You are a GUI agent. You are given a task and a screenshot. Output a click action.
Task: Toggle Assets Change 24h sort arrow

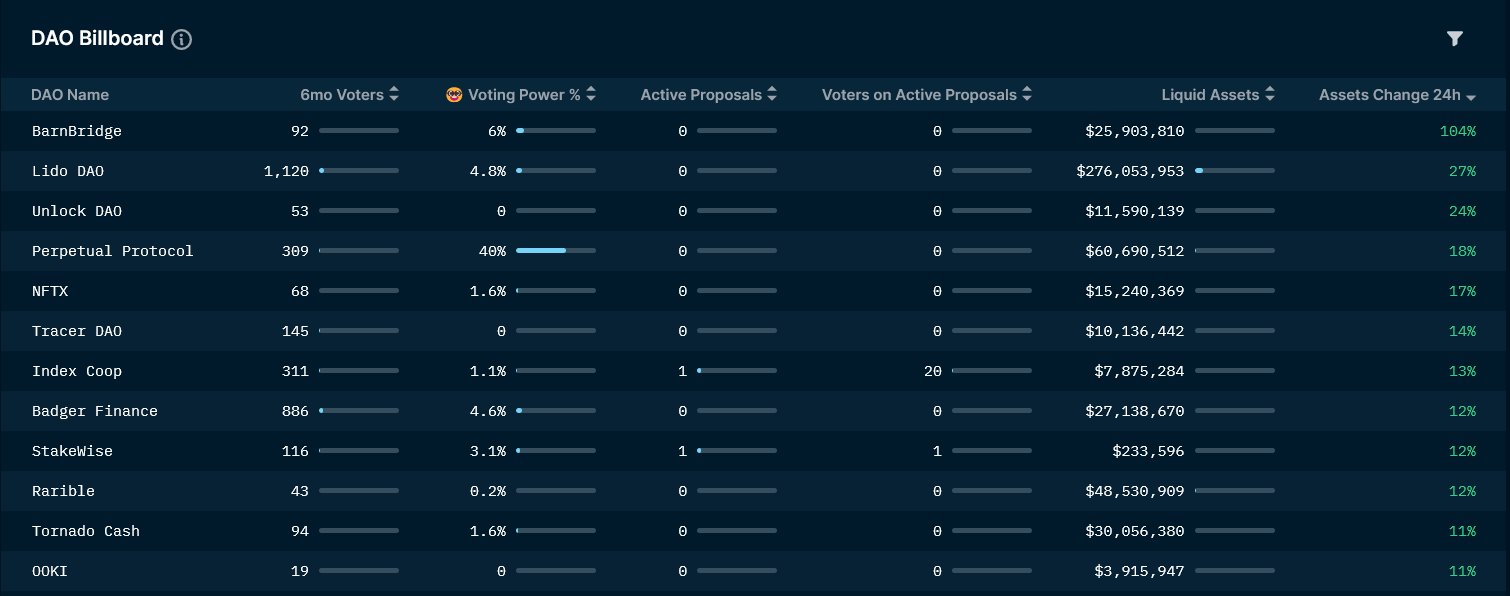pyautogui.click(x=1471, y=97)
